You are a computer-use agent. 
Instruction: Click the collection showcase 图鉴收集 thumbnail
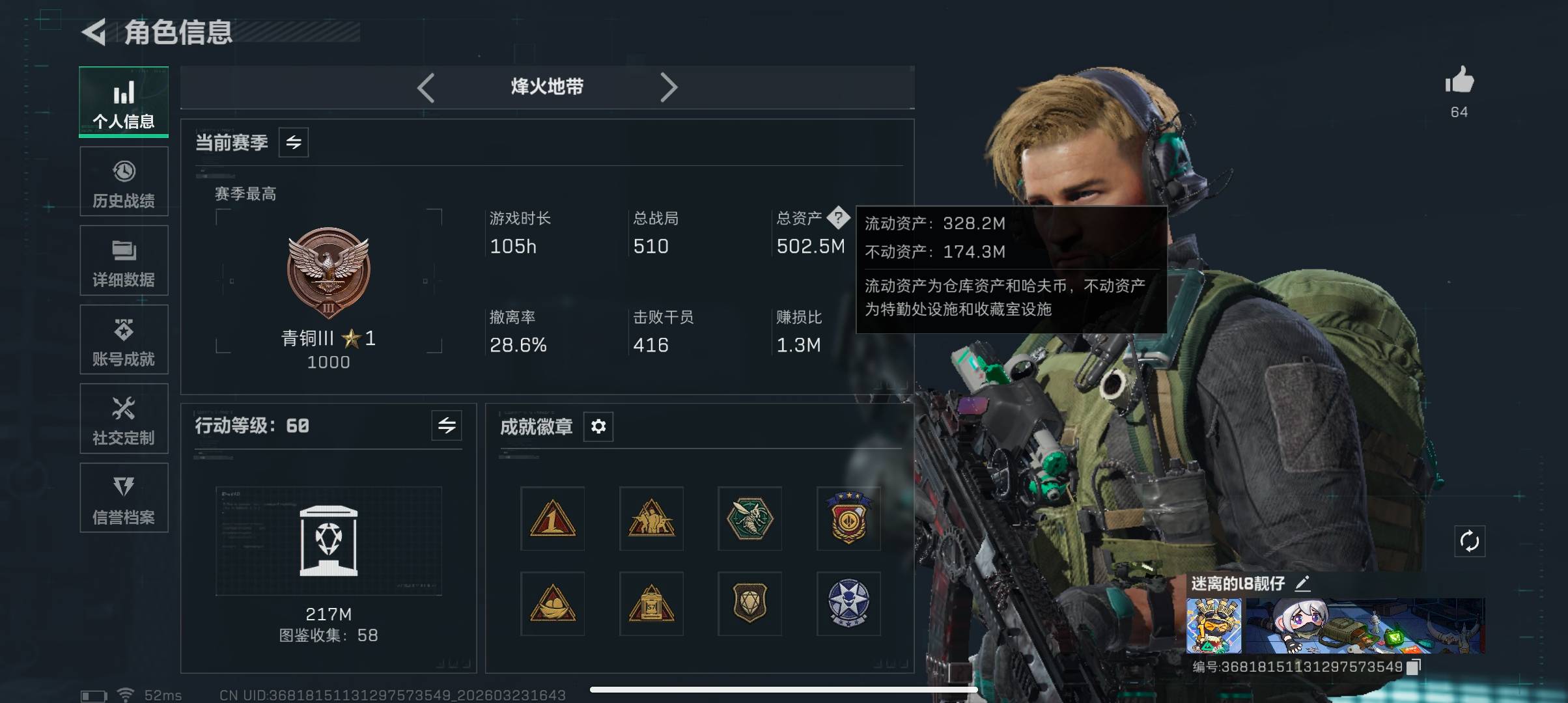point(329,541)
